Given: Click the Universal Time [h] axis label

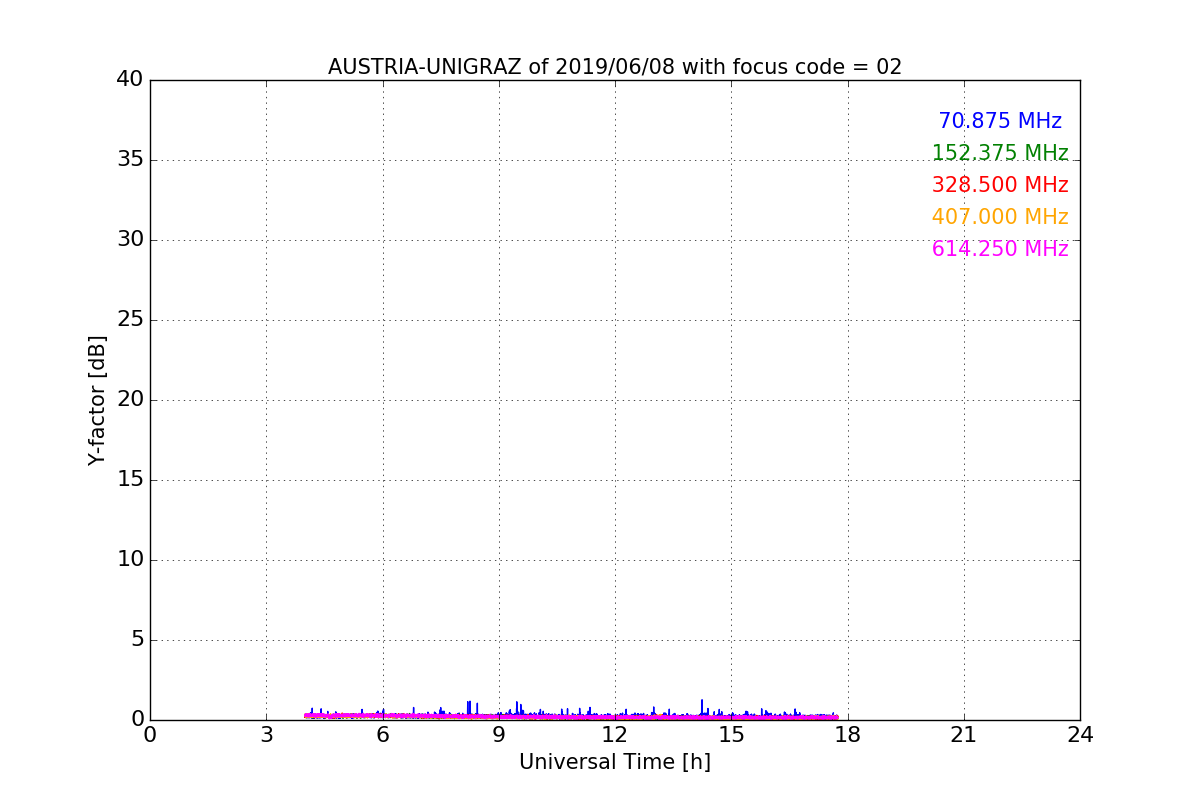Looking at the screenshot, I should pyautogui.click(x=615, y=762).
